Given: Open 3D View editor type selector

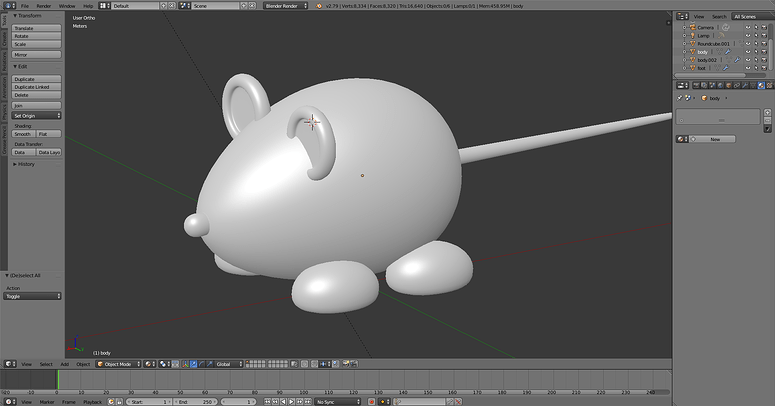Looking at the screenshot, I should (x=10, y=364).
